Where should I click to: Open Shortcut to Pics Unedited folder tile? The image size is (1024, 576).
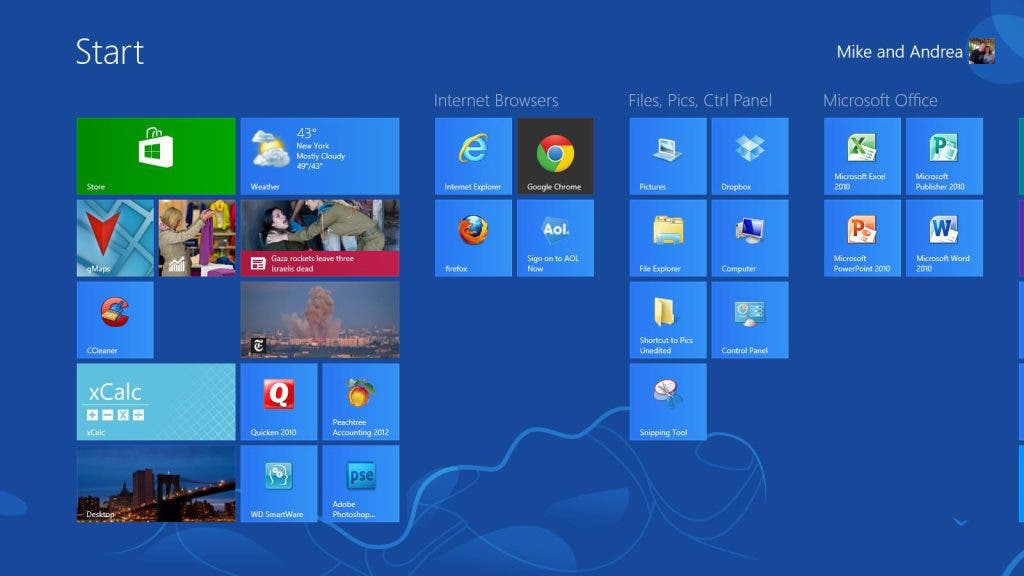(x=668, y=320)
